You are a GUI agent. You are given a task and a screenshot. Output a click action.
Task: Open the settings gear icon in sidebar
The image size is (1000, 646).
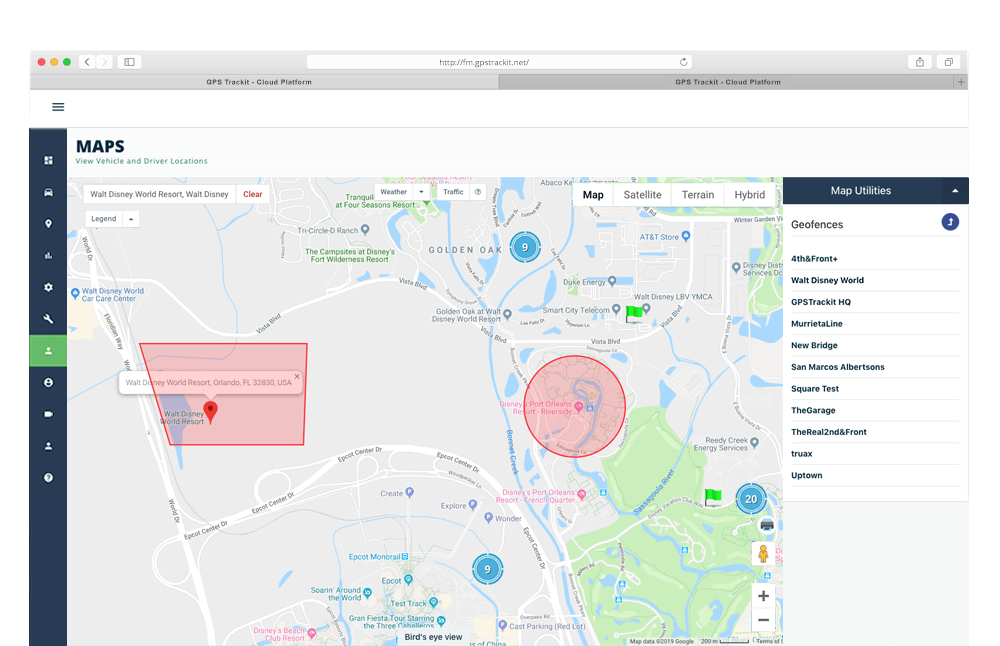coord(48,288)
